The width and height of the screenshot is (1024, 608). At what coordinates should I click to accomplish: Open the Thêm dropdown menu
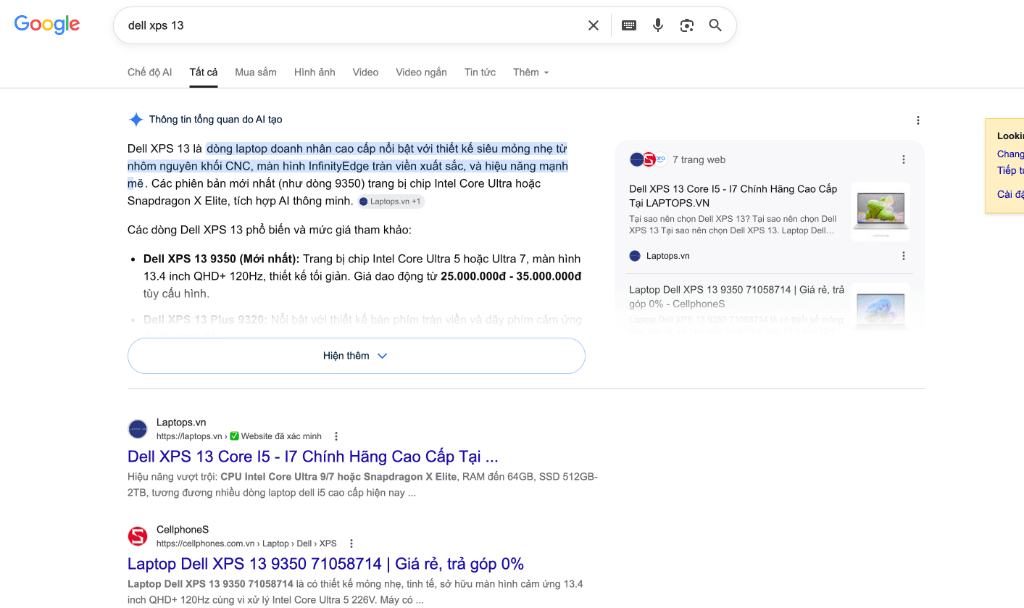point(530,72)
